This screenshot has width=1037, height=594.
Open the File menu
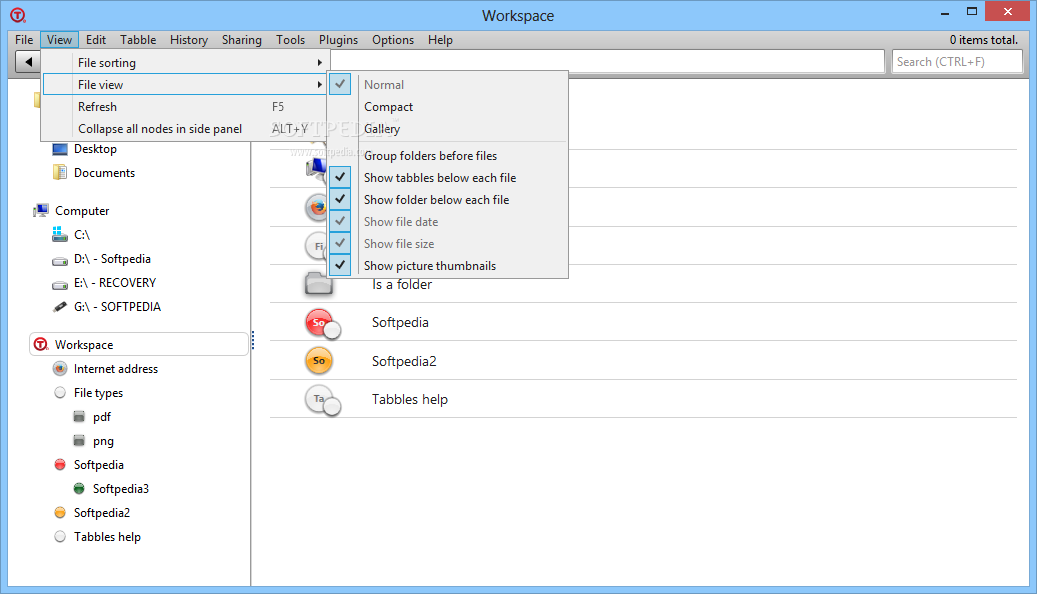pos(24,40)
